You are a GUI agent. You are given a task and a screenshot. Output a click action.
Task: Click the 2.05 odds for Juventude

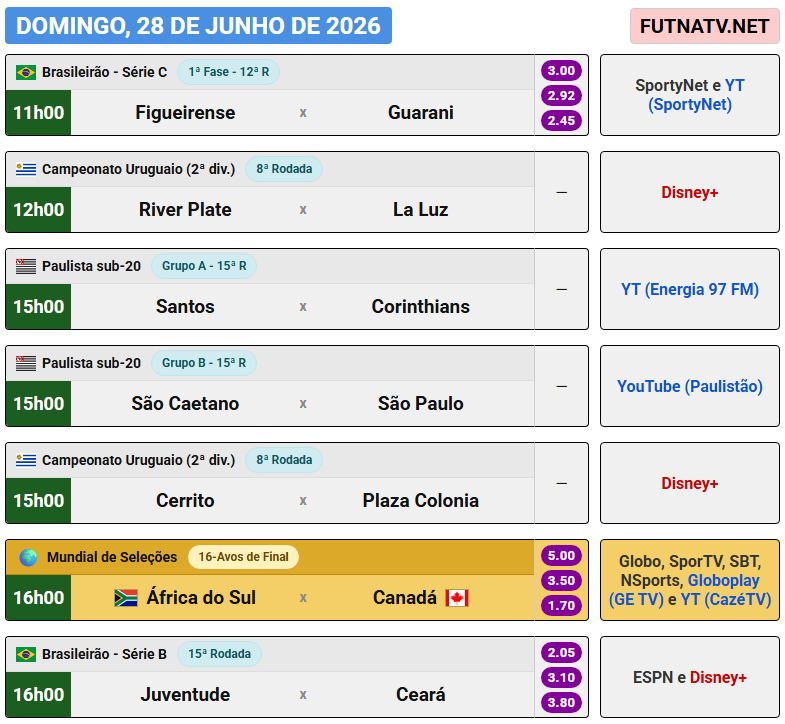pyautogui.click(x=561, y=653)
